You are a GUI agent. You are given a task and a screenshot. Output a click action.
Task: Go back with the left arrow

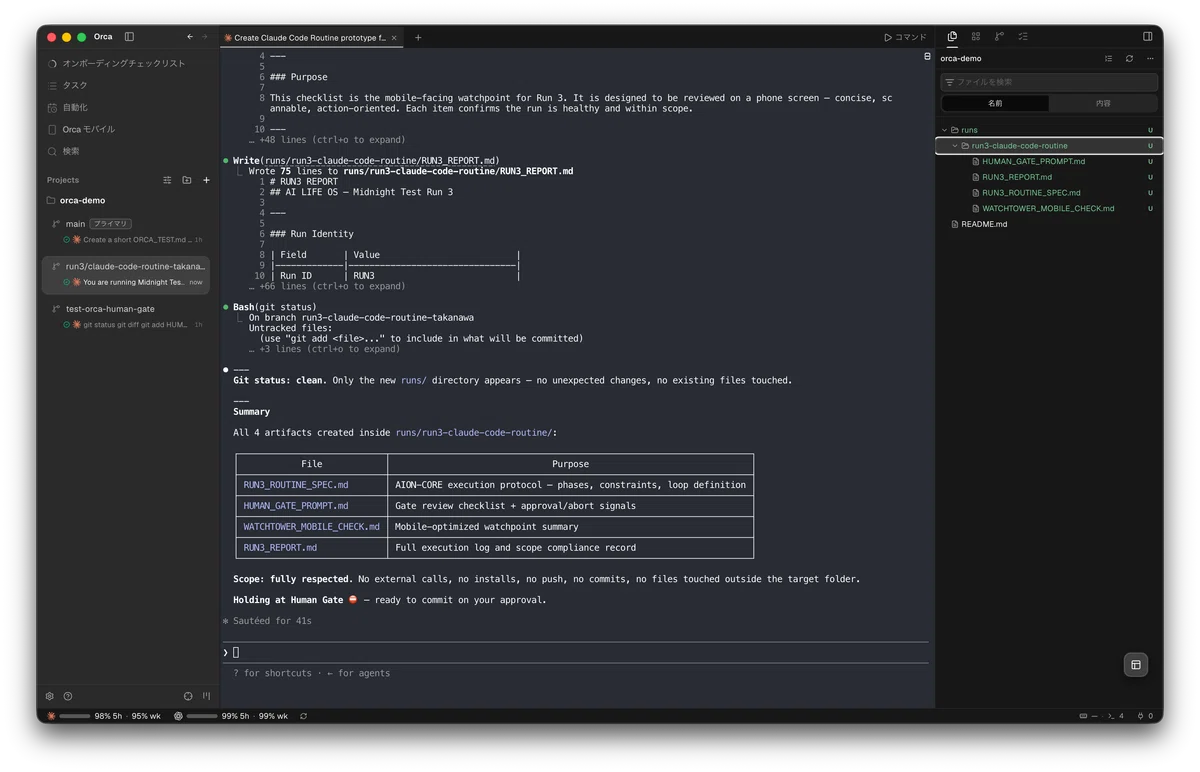190,37
